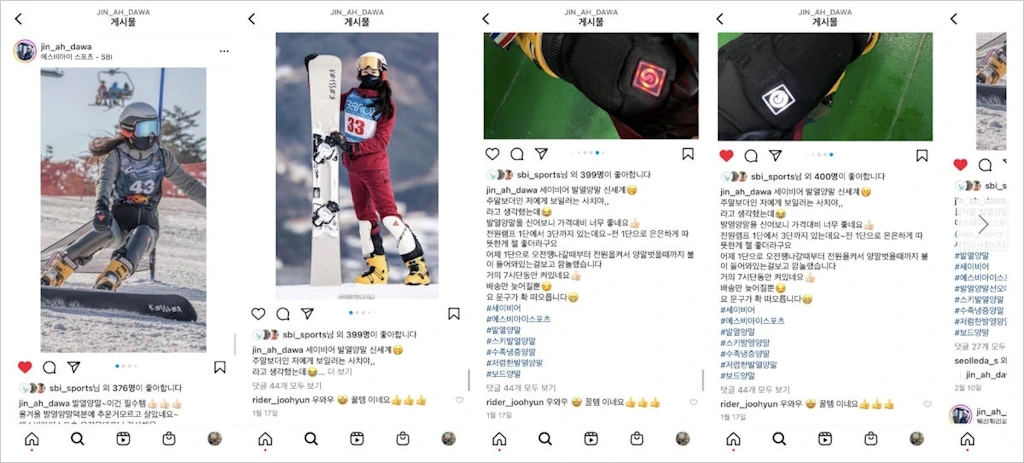Open the three-dots options menu beside jin_ah_dawa

tap(224, 51)
